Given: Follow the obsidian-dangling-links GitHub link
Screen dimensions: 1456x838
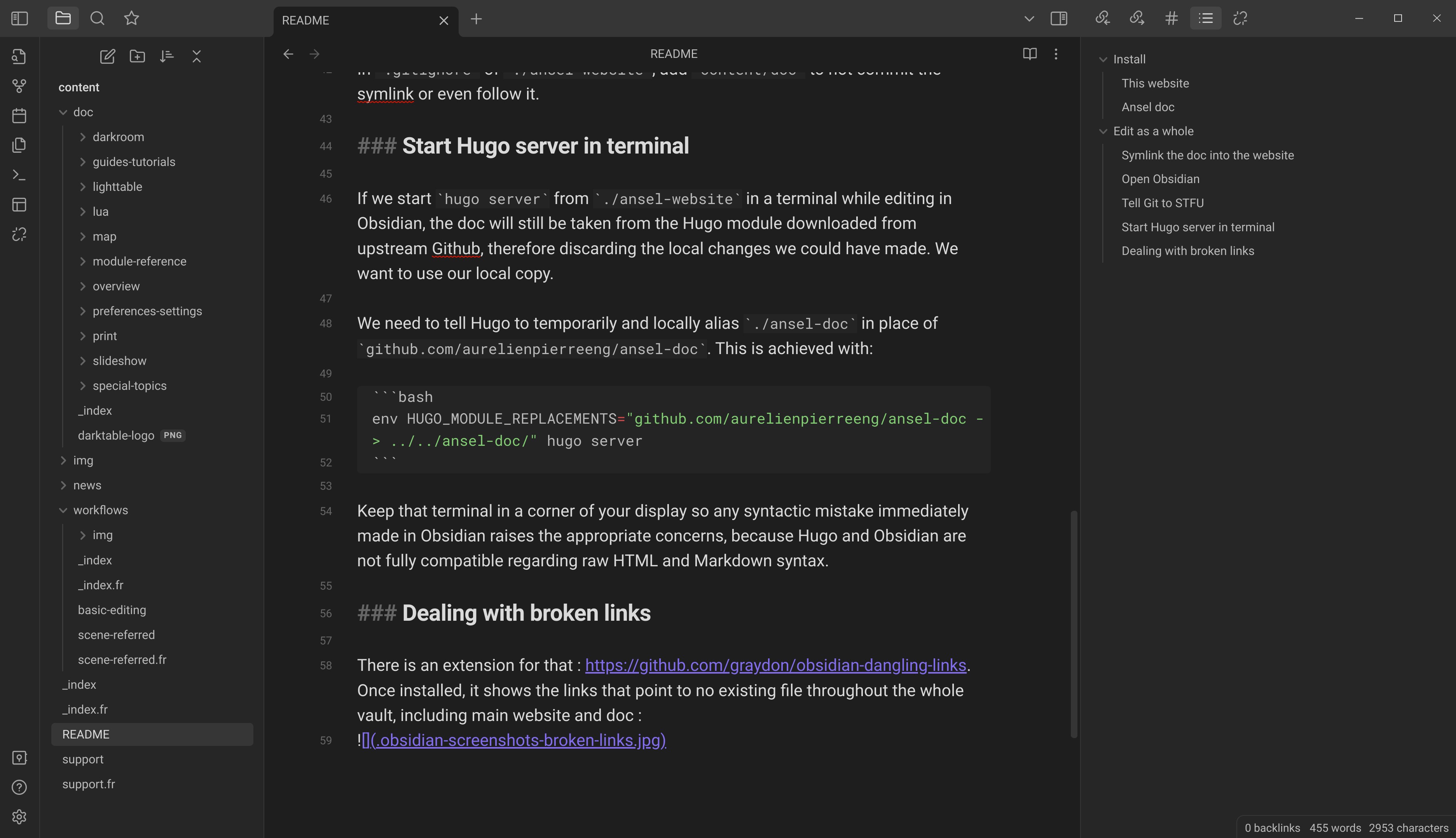Looking at the screenshot, I should point(775,665).
